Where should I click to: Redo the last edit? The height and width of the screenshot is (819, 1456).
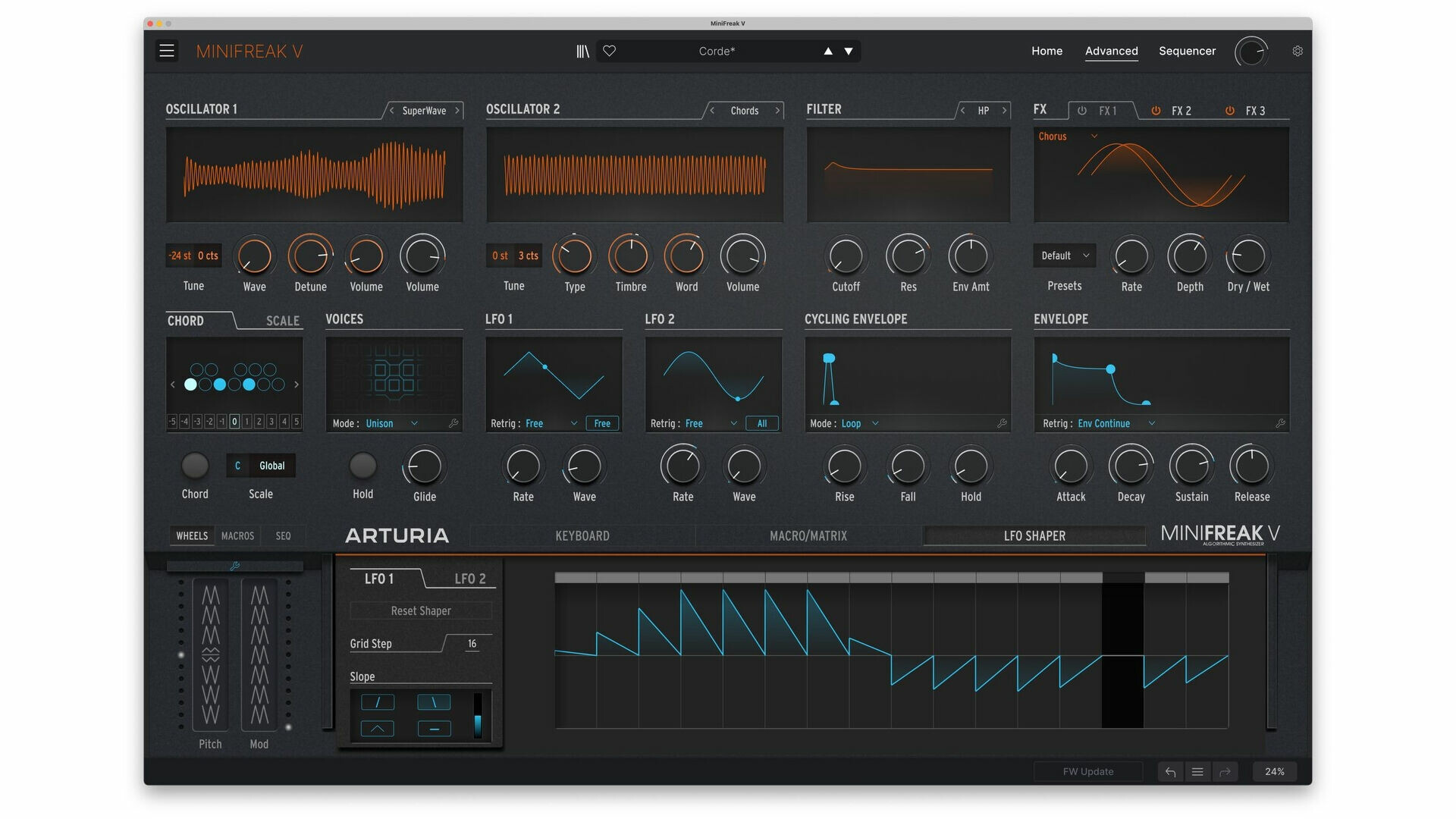pyautogui.click(x=1225, y=772)
